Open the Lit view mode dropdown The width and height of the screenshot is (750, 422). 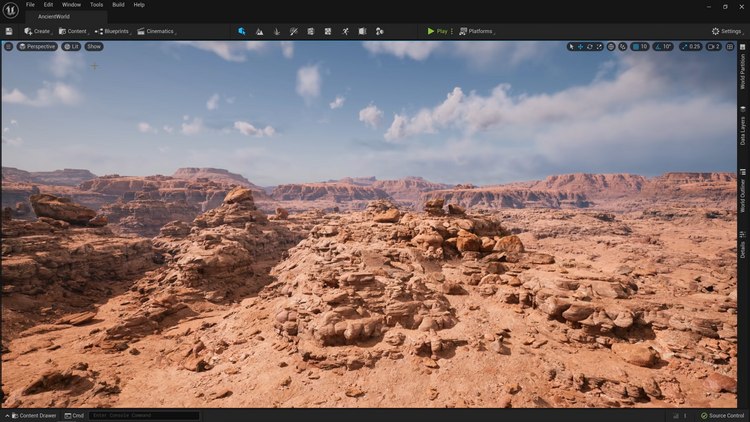point(72,46)
